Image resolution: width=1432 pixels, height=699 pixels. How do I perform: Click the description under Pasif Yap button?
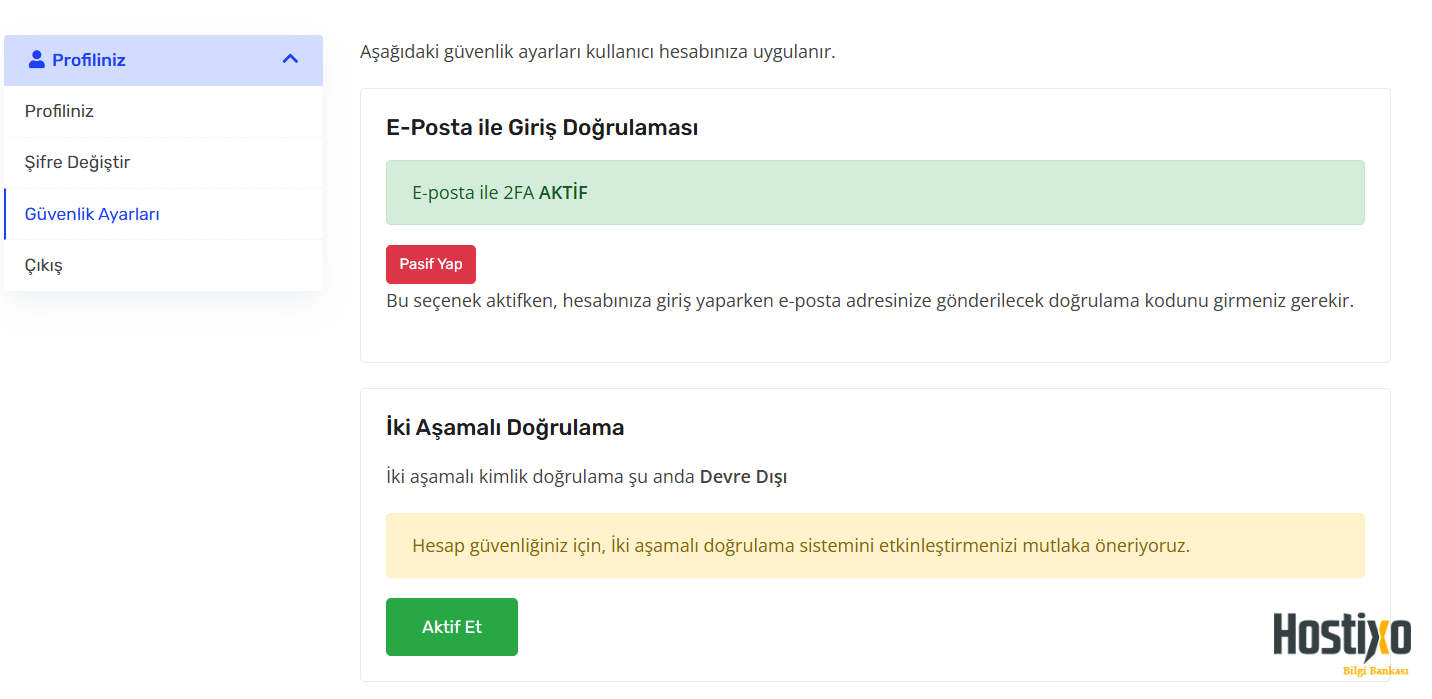pos(870,301)
